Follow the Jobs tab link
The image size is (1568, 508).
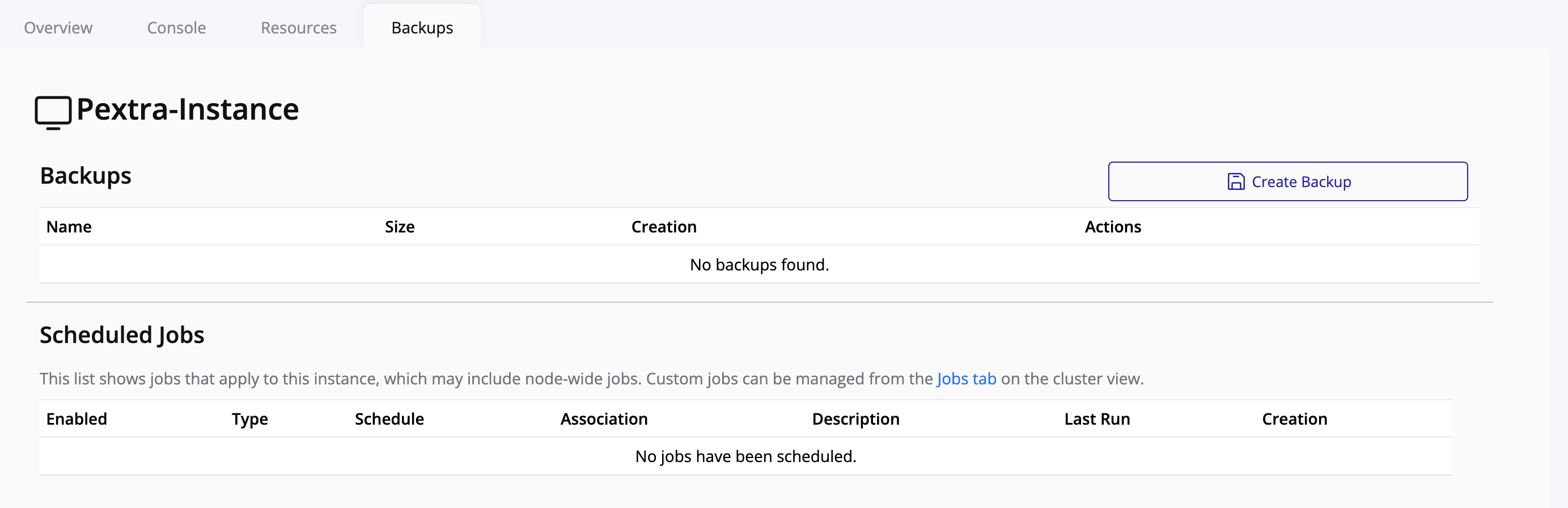pyautogui.click(x=966, y=379)
